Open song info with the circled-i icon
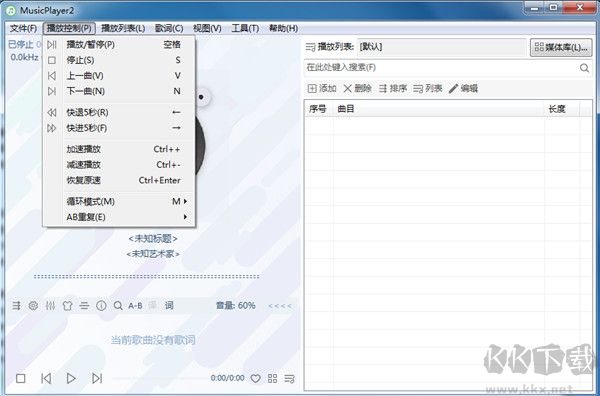Viewport: 600px width, 396px height. pyautogui.click(x=101, y=305)
